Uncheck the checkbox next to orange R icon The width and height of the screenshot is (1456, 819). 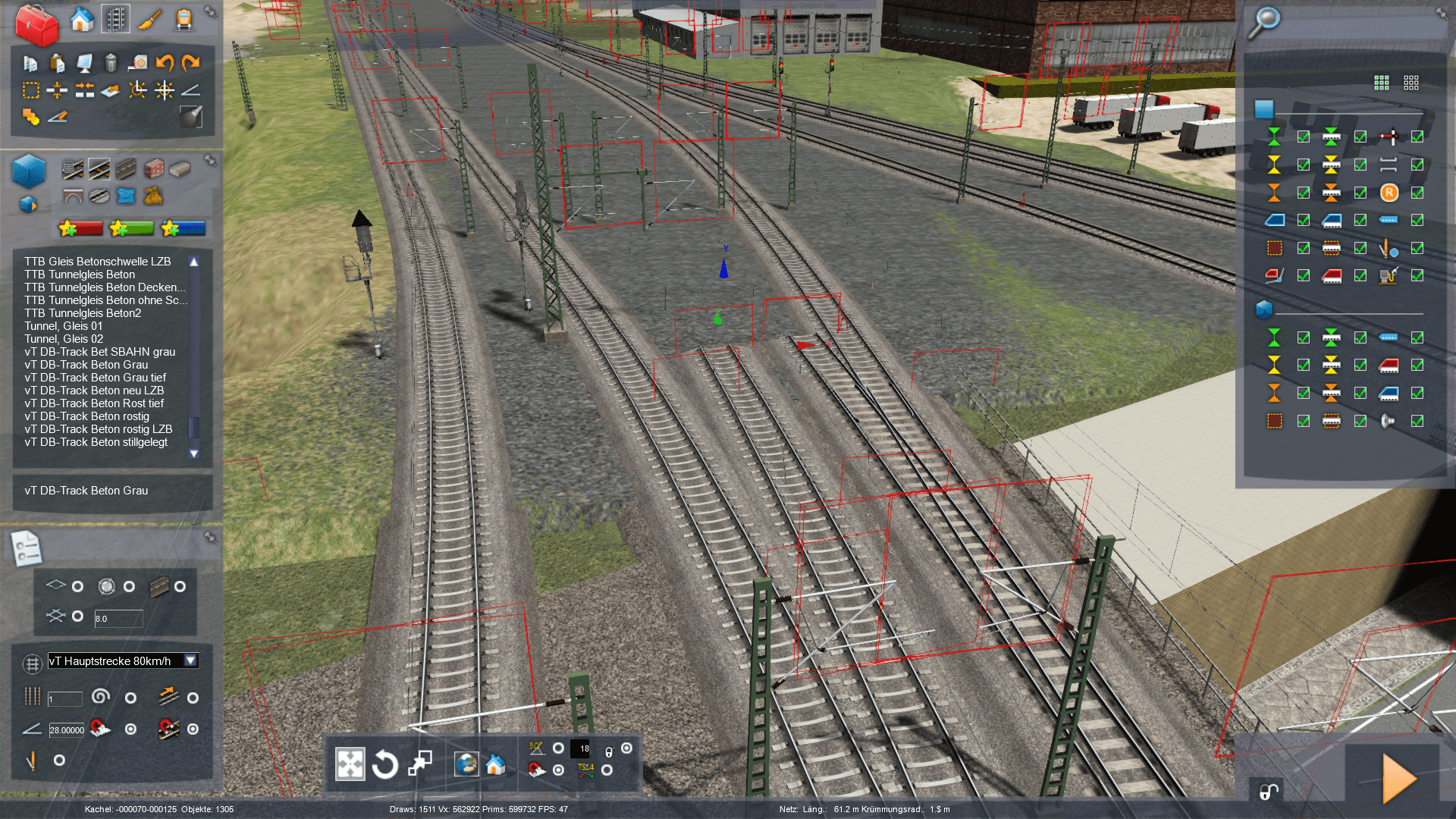pyautogui.click(x=1417, y=193)
